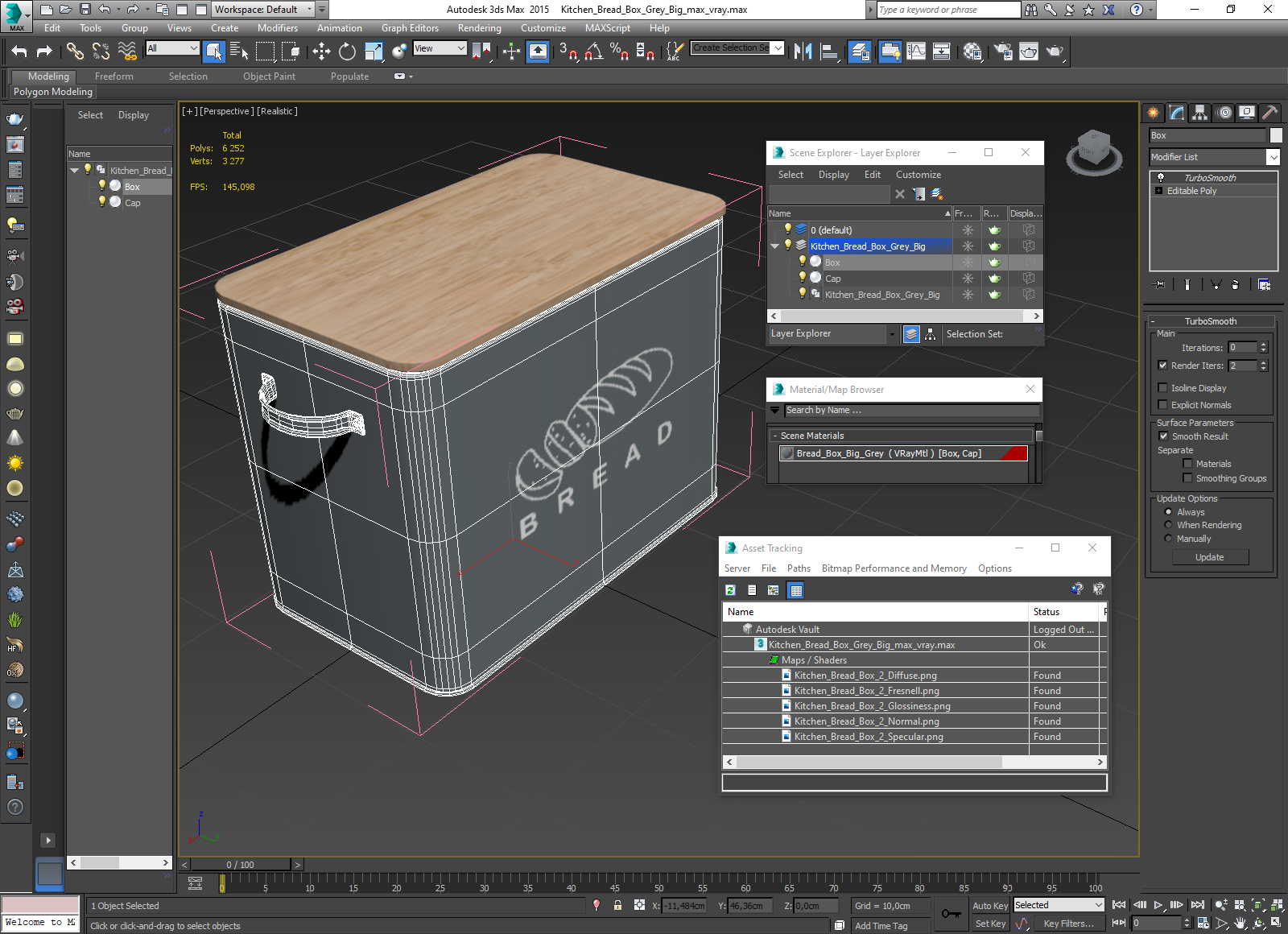The width and height of the screenshot is (1288, 934).
Task: Select the Select and Rotate tool
Action: tap(347, 52)
